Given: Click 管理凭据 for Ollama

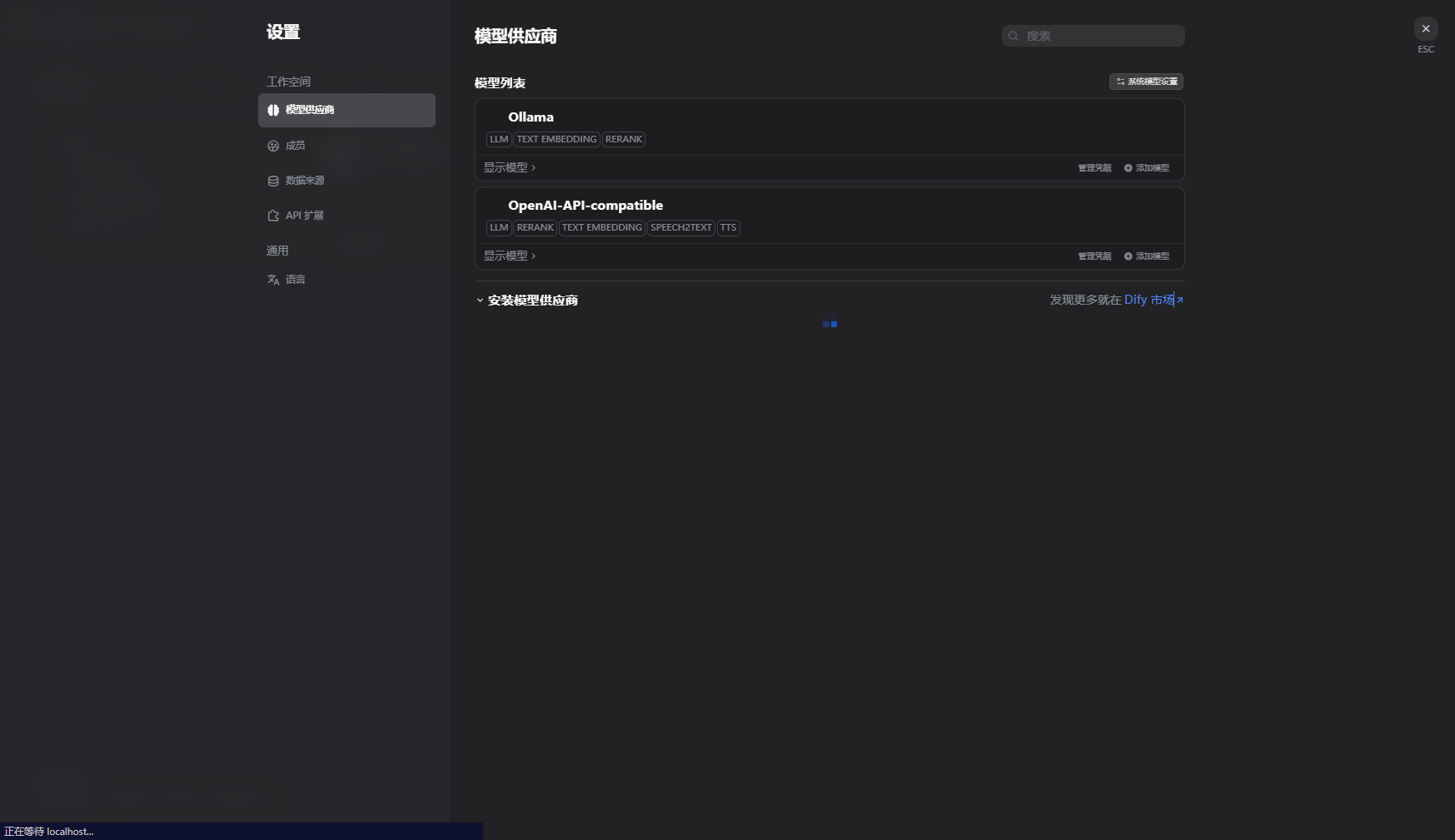Looking at the screenshot, I should point(1094,167).
